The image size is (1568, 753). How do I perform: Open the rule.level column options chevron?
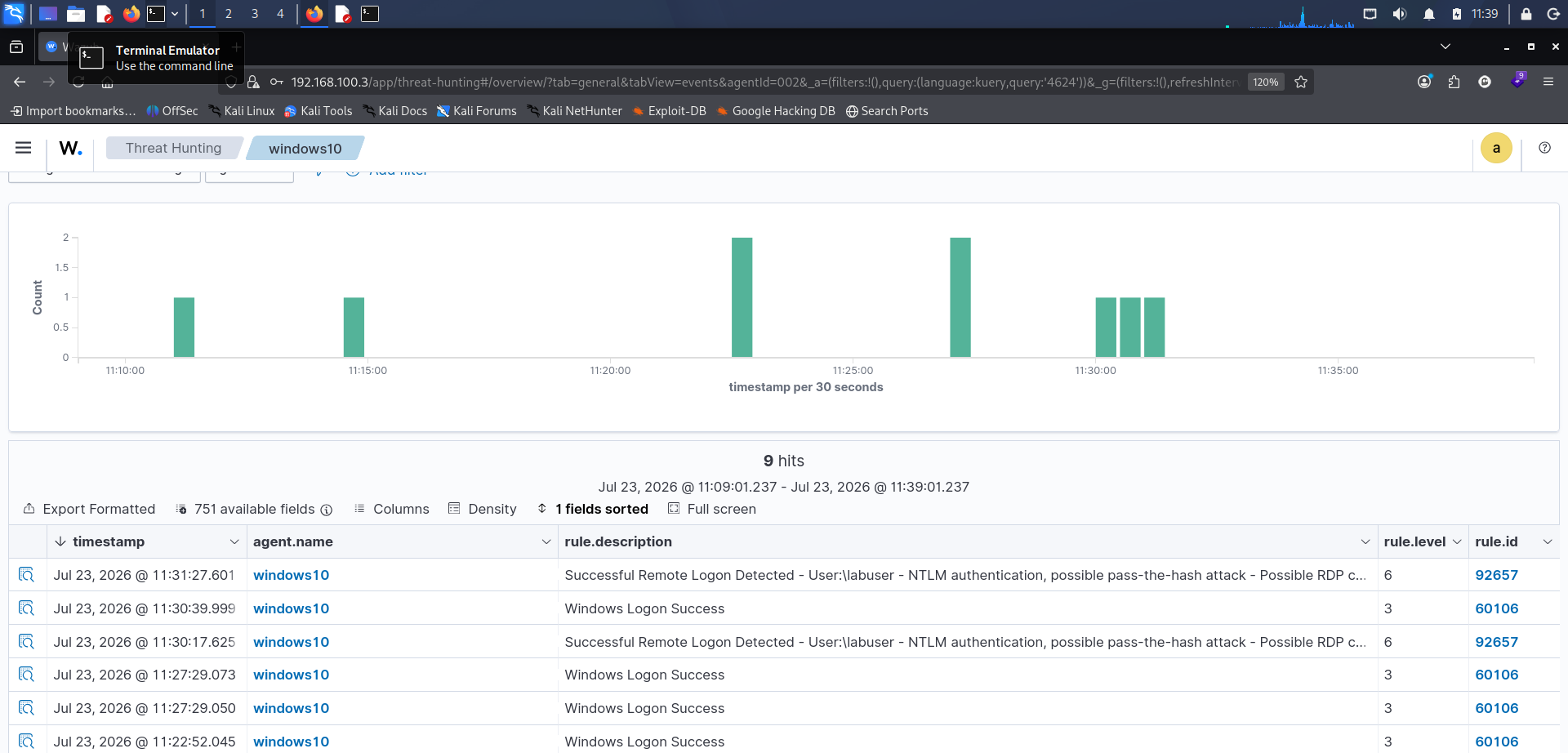[1457, 541]
